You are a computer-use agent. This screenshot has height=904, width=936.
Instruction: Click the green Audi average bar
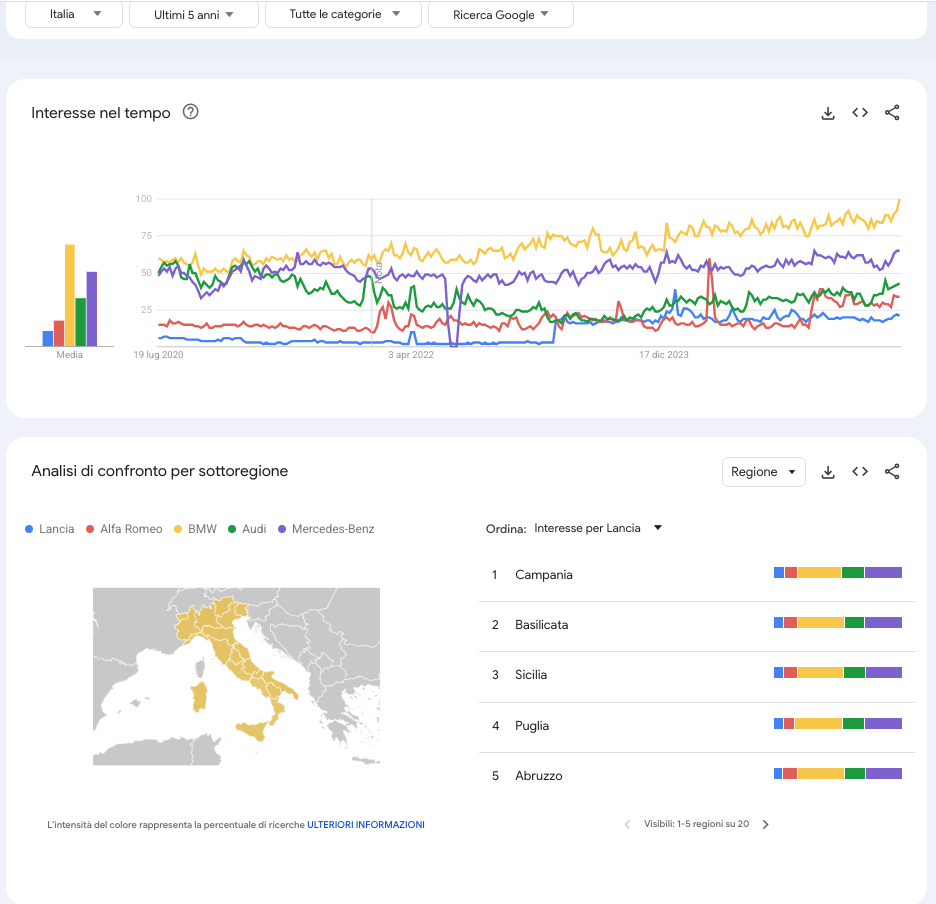coord(81,322)
